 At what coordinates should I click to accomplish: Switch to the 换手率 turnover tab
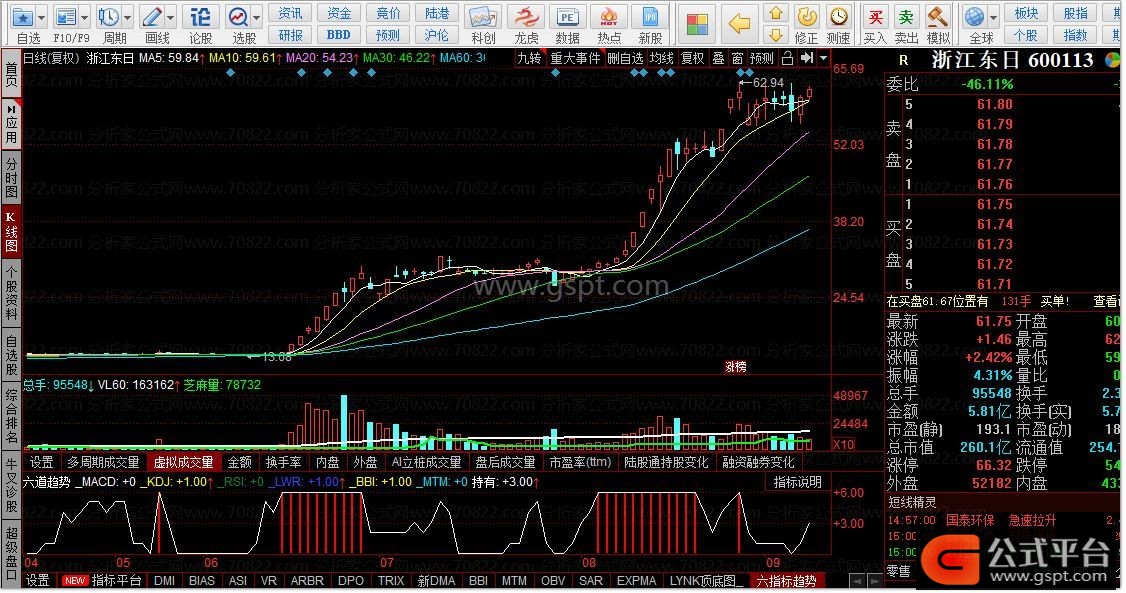tap(284, 462)
